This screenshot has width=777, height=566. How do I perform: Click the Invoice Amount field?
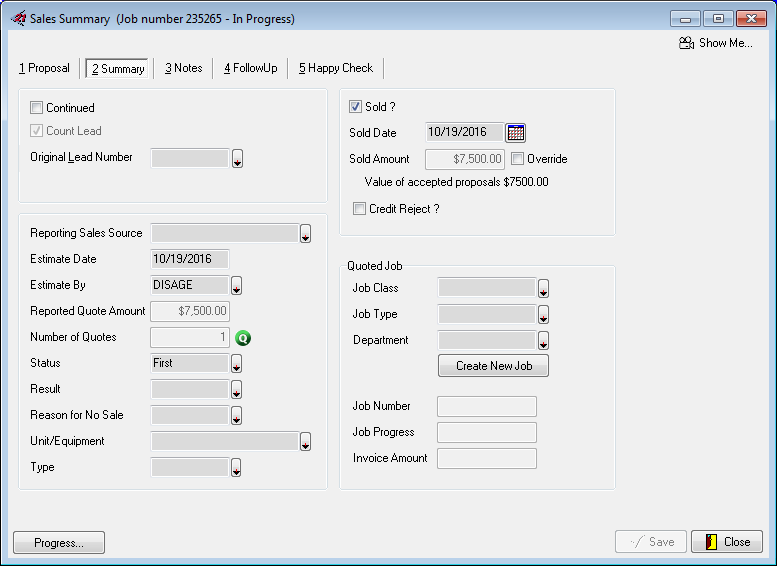click(x=487, y=458)
